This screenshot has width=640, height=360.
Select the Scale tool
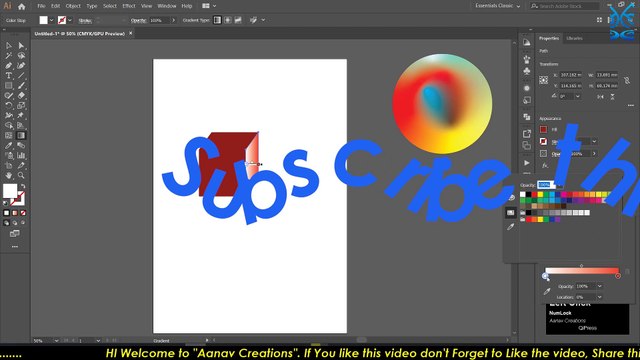[21, 105]
